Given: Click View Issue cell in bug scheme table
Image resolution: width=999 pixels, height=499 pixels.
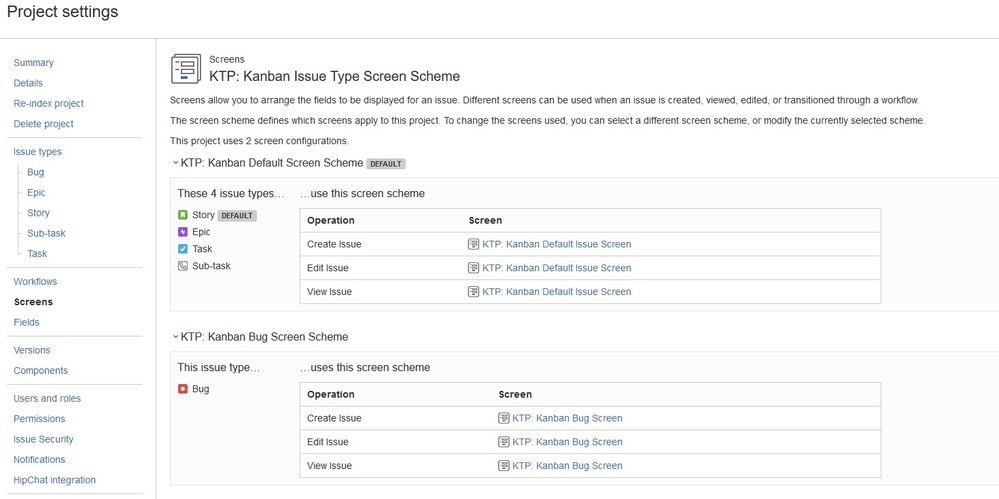Looking at the screenshot, I should click(329, 465).
